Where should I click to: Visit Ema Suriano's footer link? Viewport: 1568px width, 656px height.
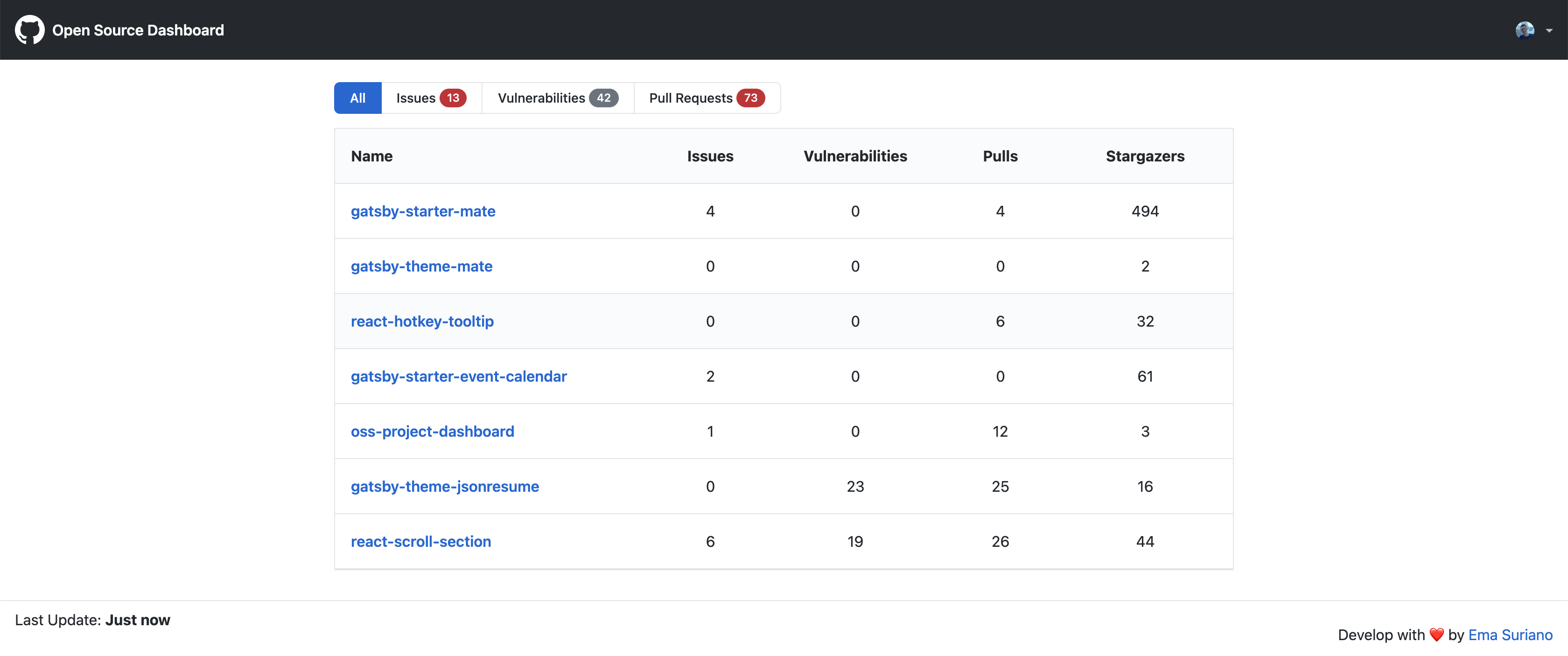[x=1510, y=635]
